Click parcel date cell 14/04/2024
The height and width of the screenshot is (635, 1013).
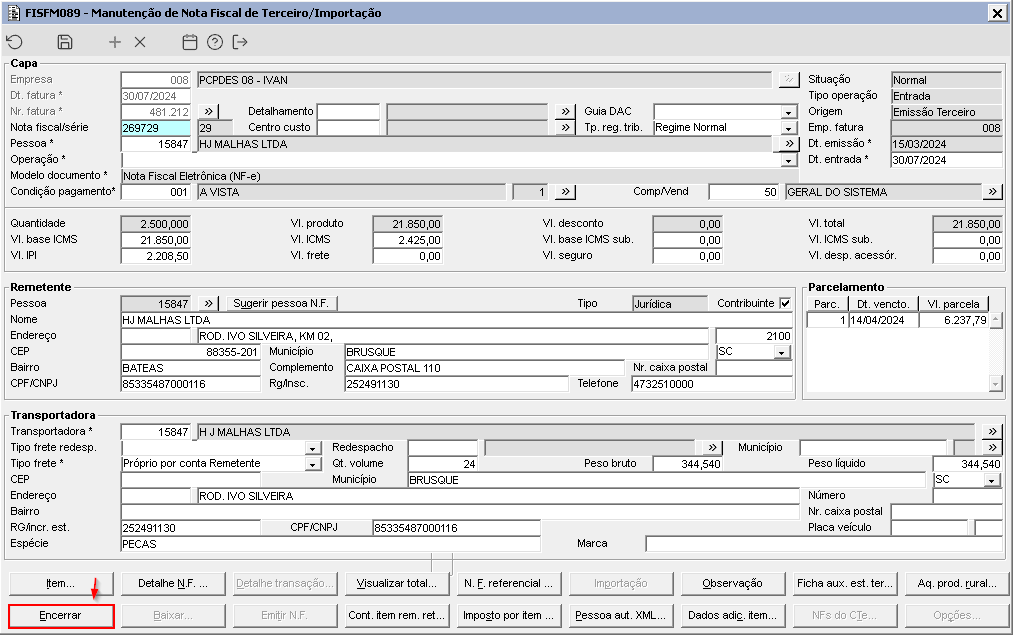[x=883, y=320]
